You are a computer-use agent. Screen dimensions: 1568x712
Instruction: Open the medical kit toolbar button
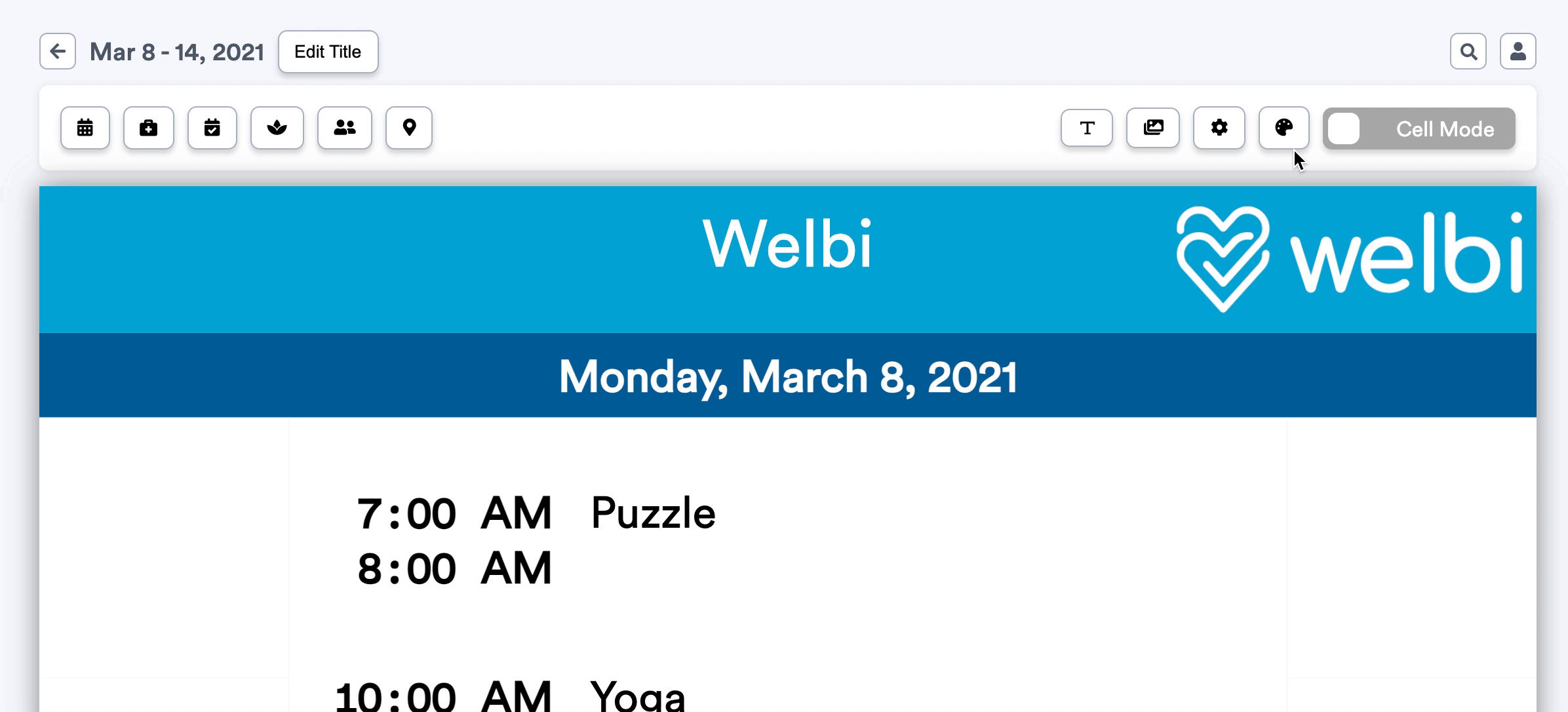(x=149, y=128)
